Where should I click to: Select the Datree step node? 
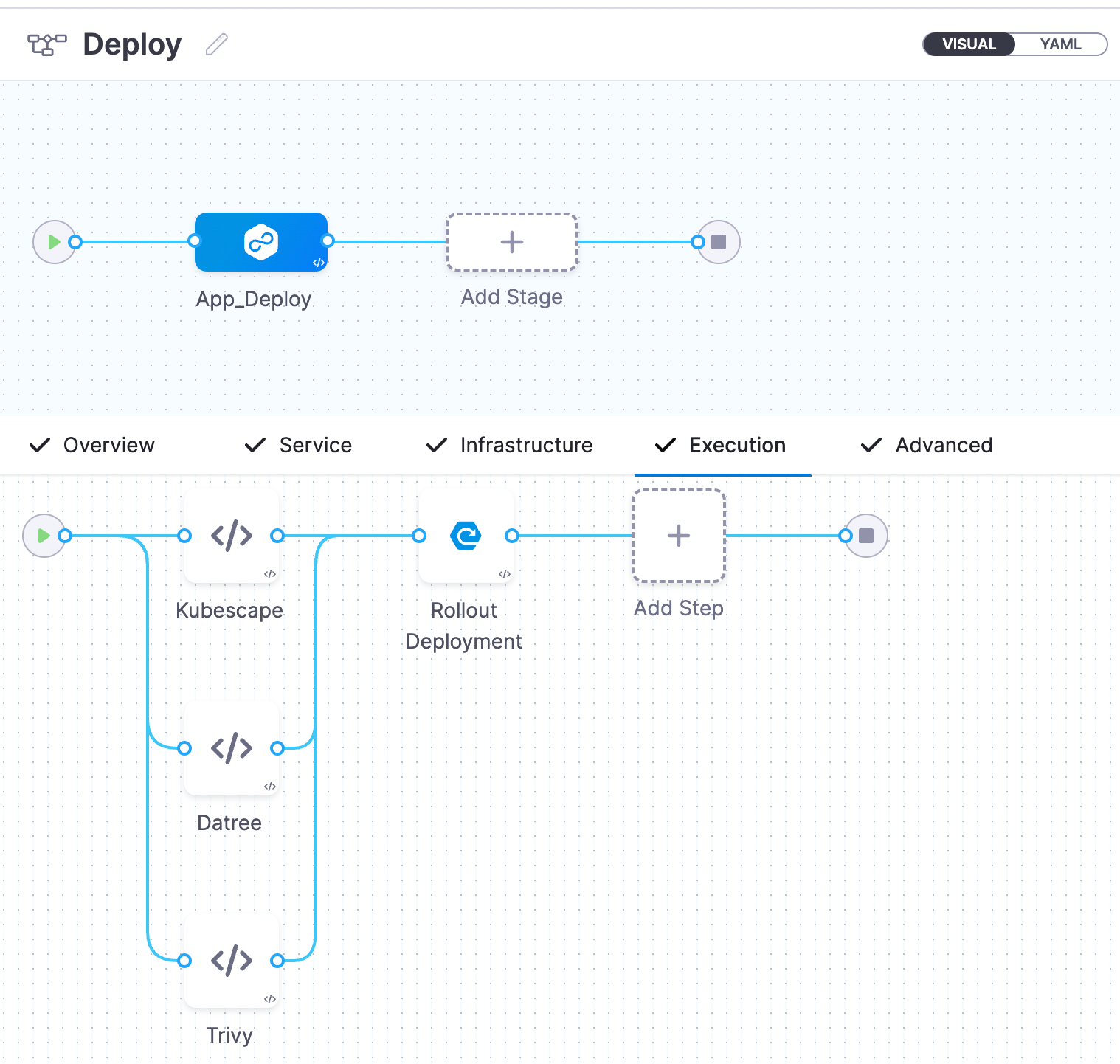(232, 748)
